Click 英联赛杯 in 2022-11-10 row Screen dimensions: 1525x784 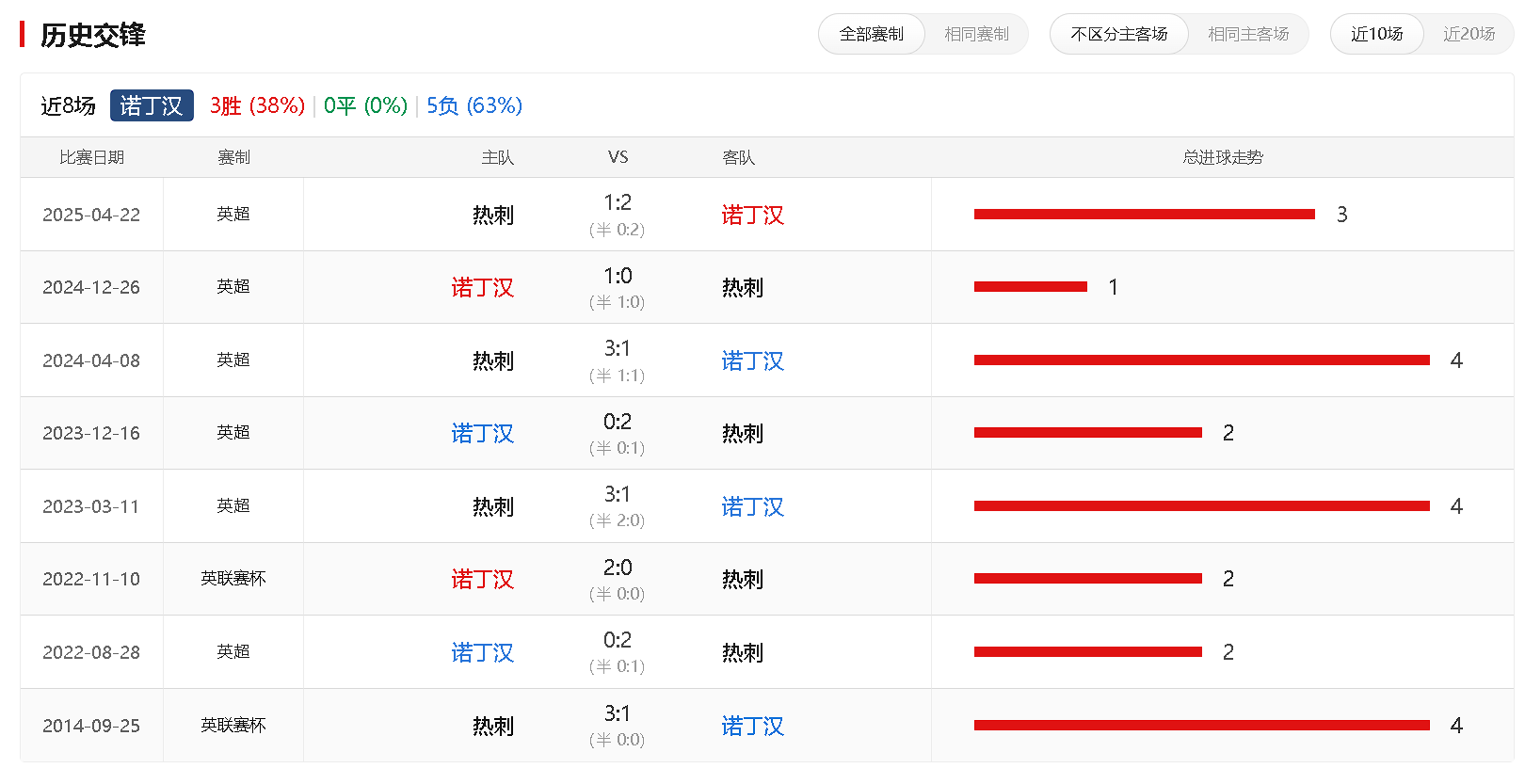click(233, 579)
